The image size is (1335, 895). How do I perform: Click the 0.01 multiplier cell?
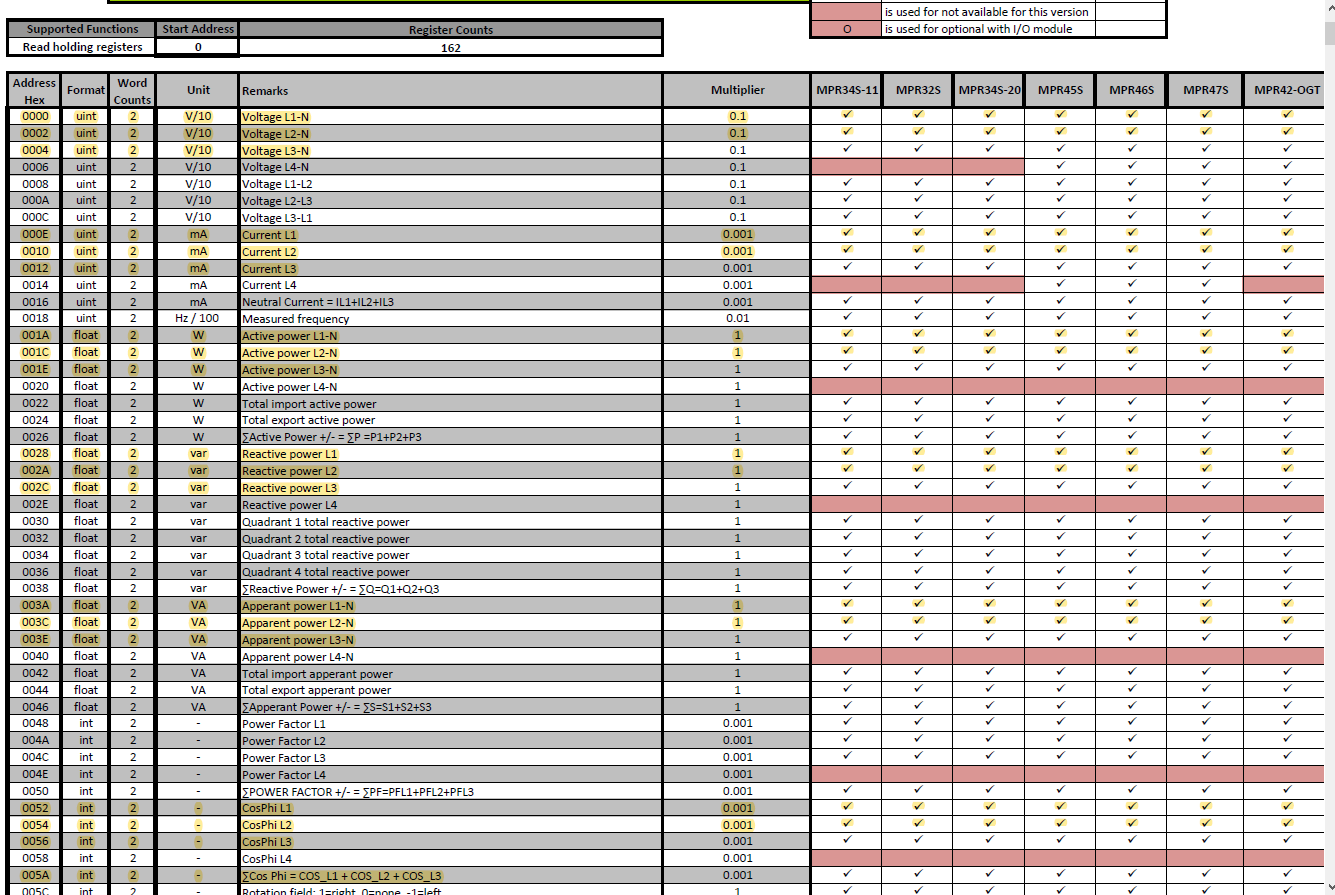pos(738,319)
